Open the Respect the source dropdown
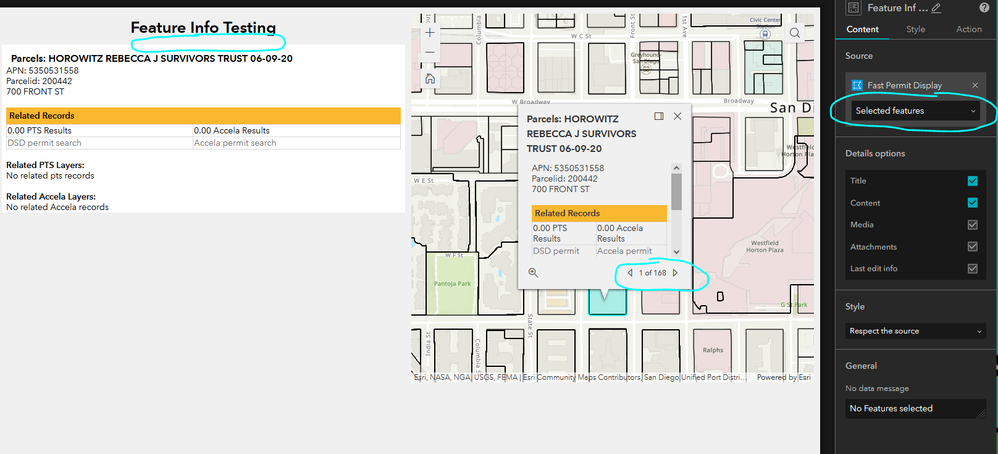The image size is (998, 454). point(915,331)
